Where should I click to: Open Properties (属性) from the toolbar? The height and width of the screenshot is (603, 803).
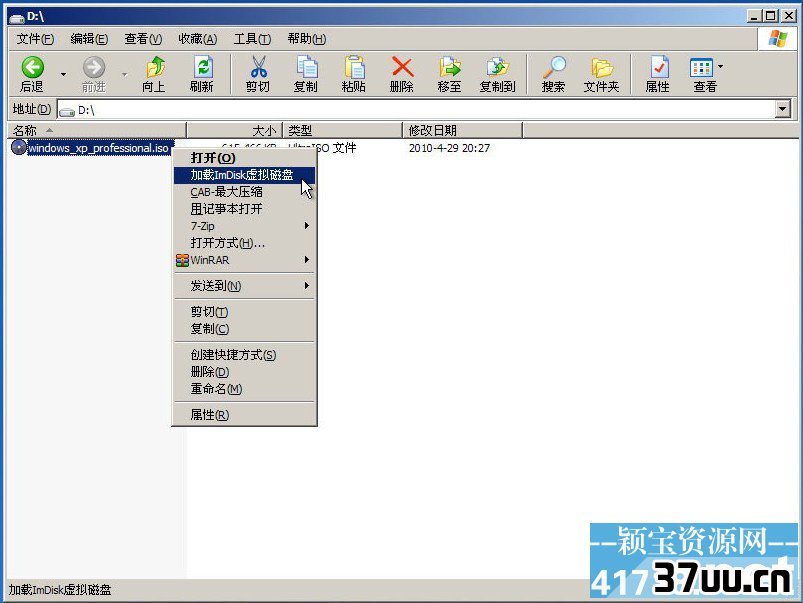(x=658, y=67)
